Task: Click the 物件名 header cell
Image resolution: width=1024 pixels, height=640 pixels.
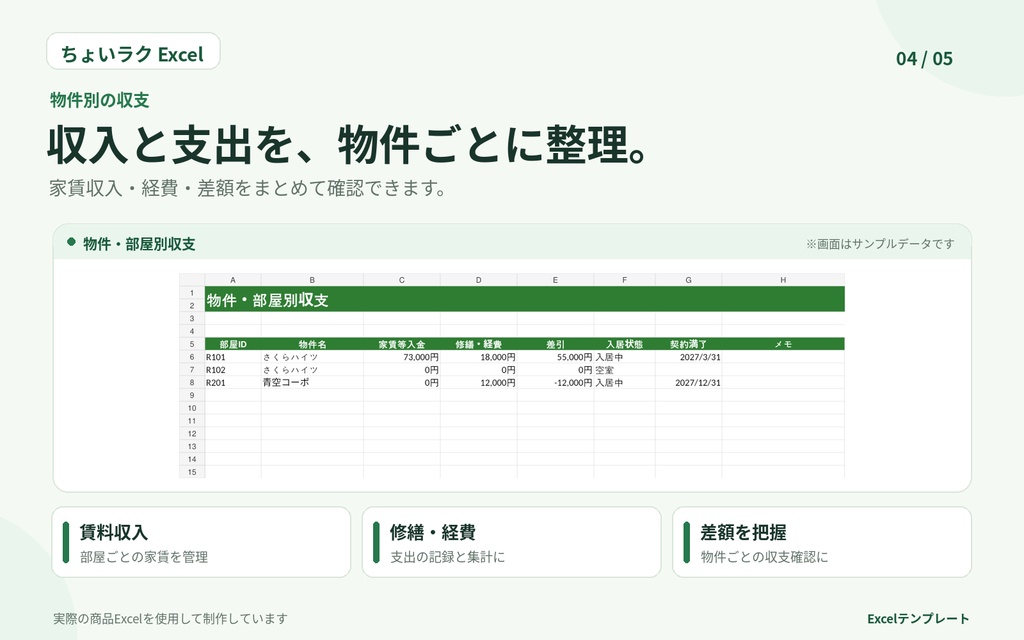Action: point(312,344)
